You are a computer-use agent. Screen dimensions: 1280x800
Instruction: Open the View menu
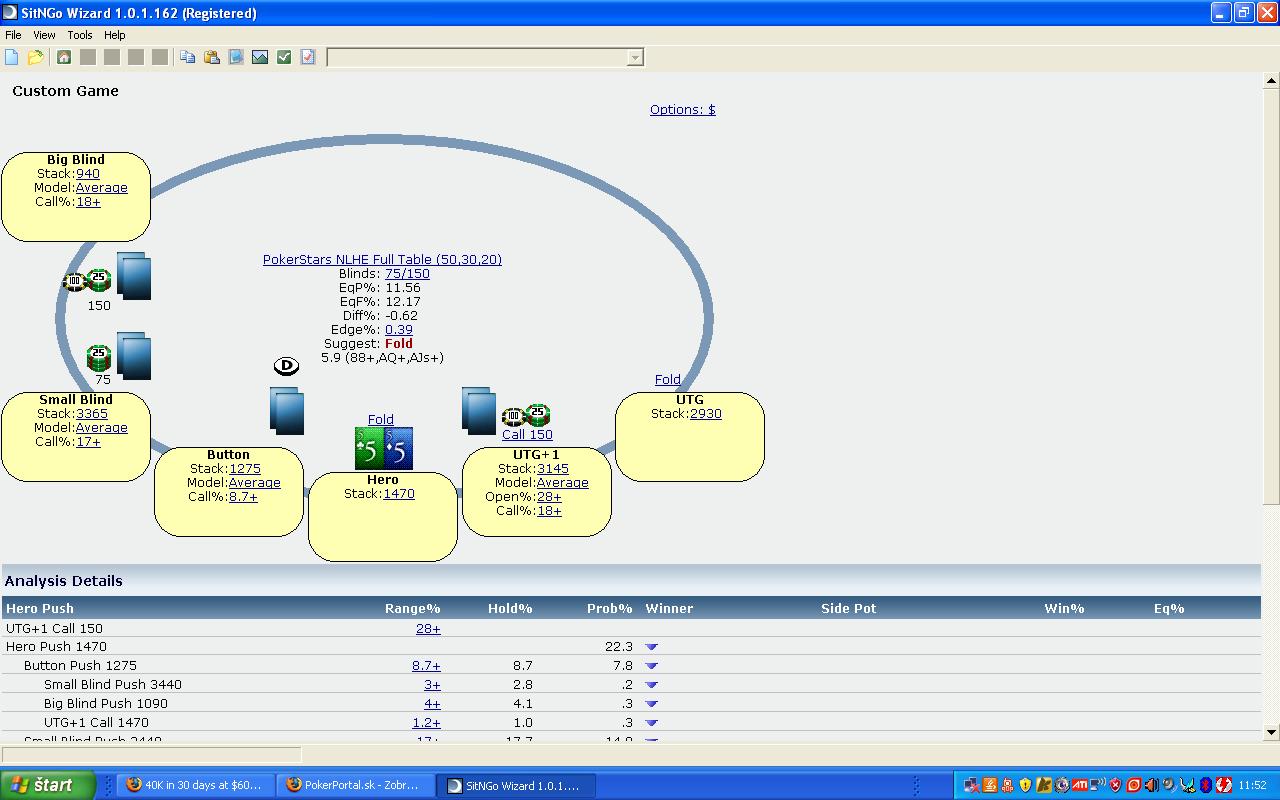point(44,35)
